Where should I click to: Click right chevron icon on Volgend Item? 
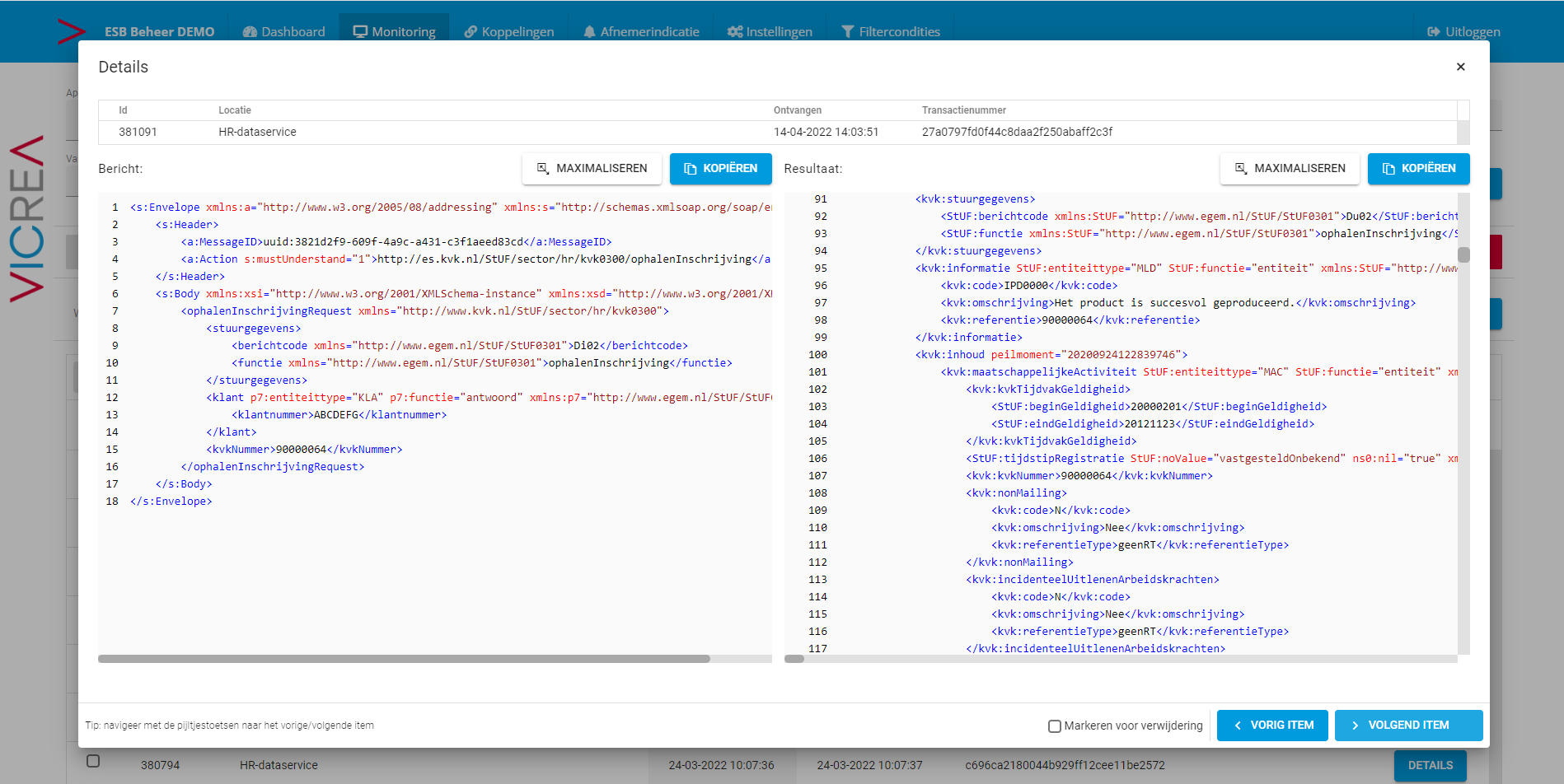point(1355,726)
